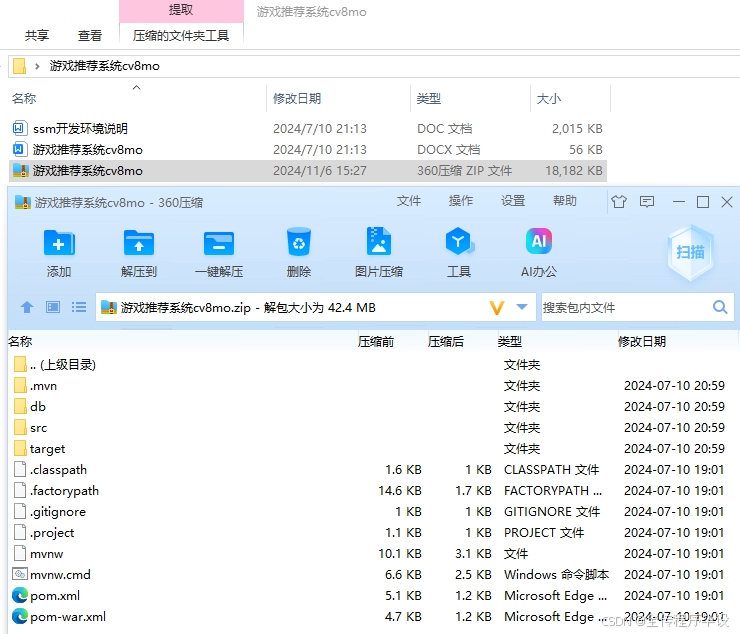Click 游戏推荐系统cv8mo in Explorer address bar
Screen dimensions: 740x634
tap(105, 66)
